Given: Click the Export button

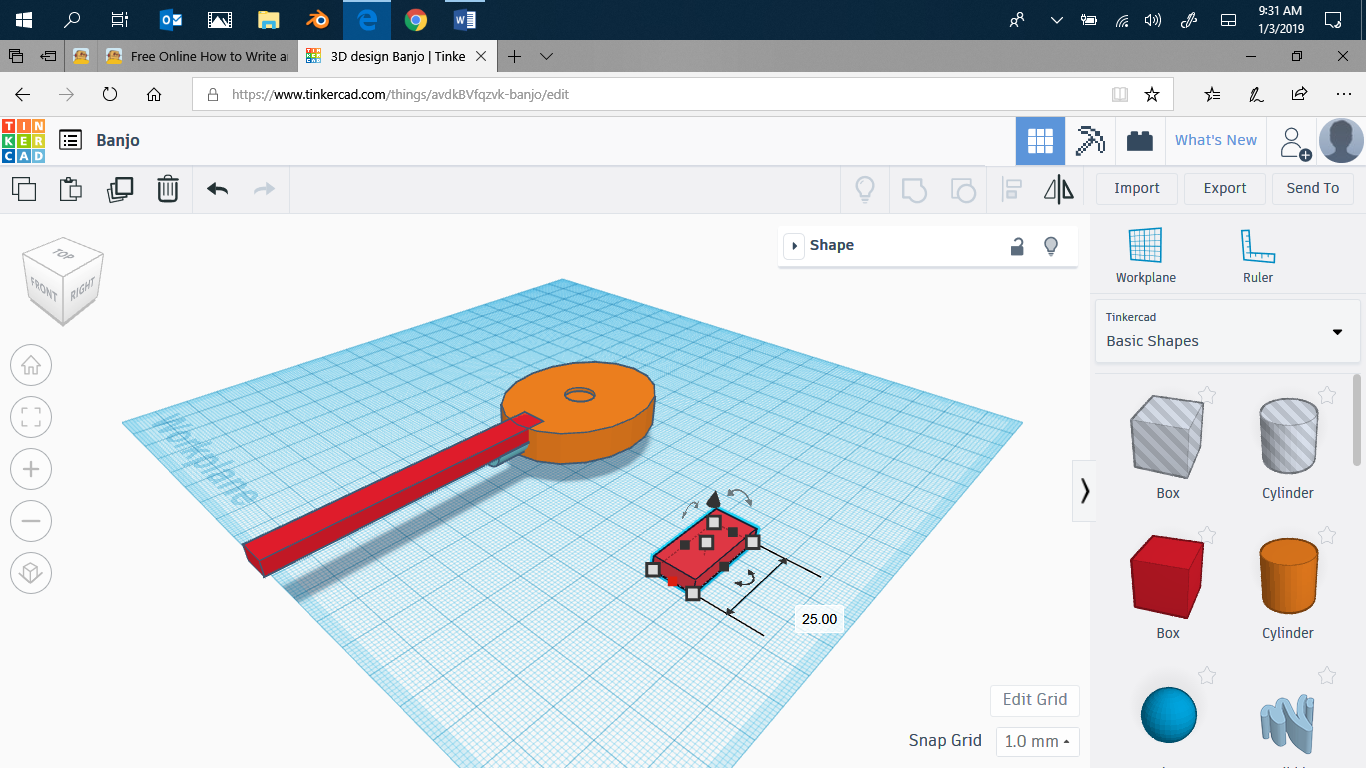Looking at the screenshot, I should [x=1225, y=188].
